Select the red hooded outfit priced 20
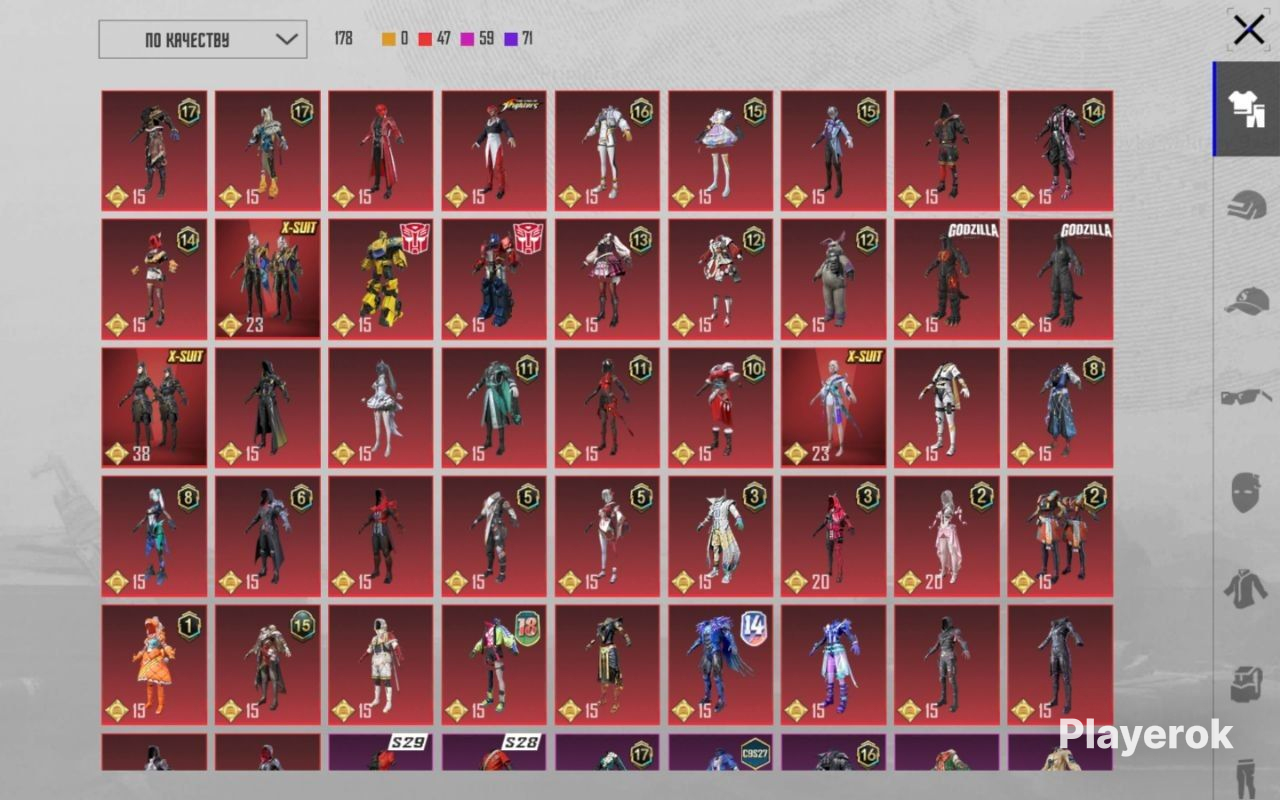Image resolution: width=1280 pixels, height=800 pixels. pos(833,536)
